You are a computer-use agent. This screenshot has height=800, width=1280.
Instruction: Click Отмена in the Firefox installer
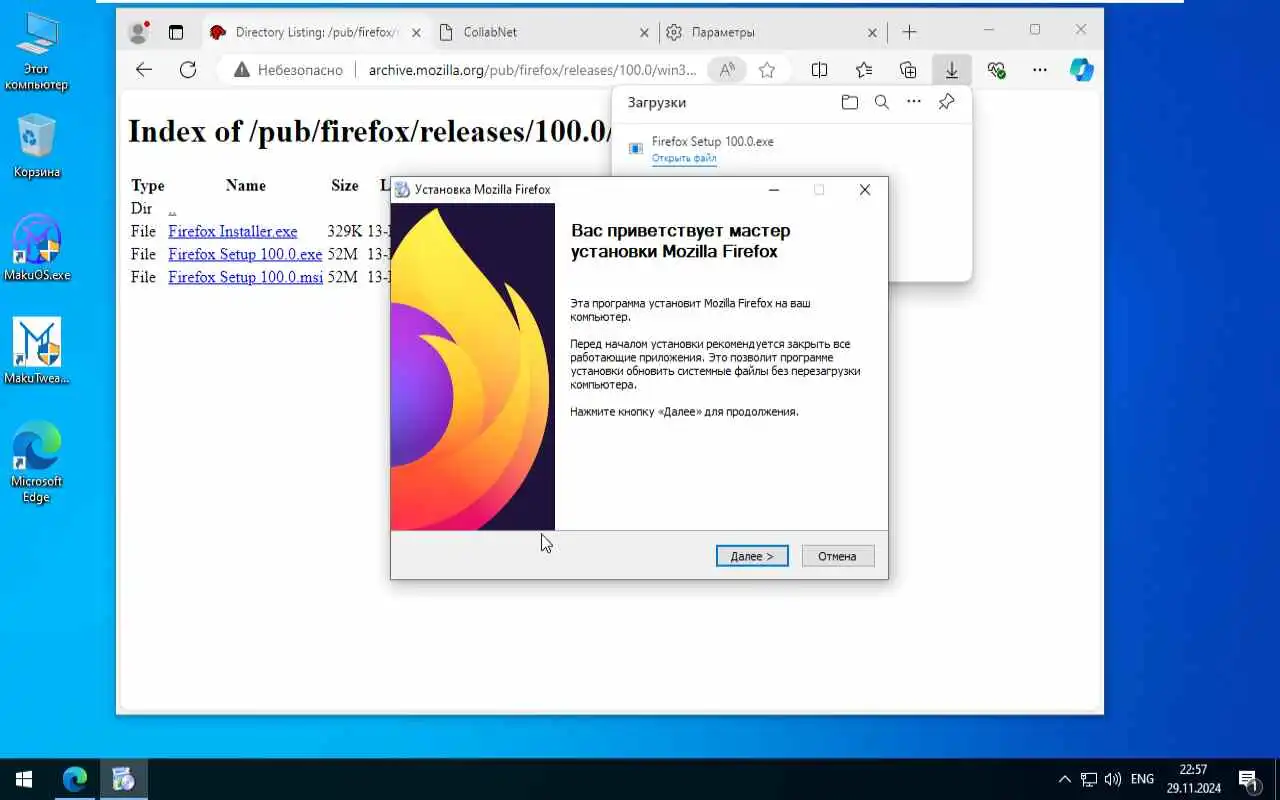point(838,556)
